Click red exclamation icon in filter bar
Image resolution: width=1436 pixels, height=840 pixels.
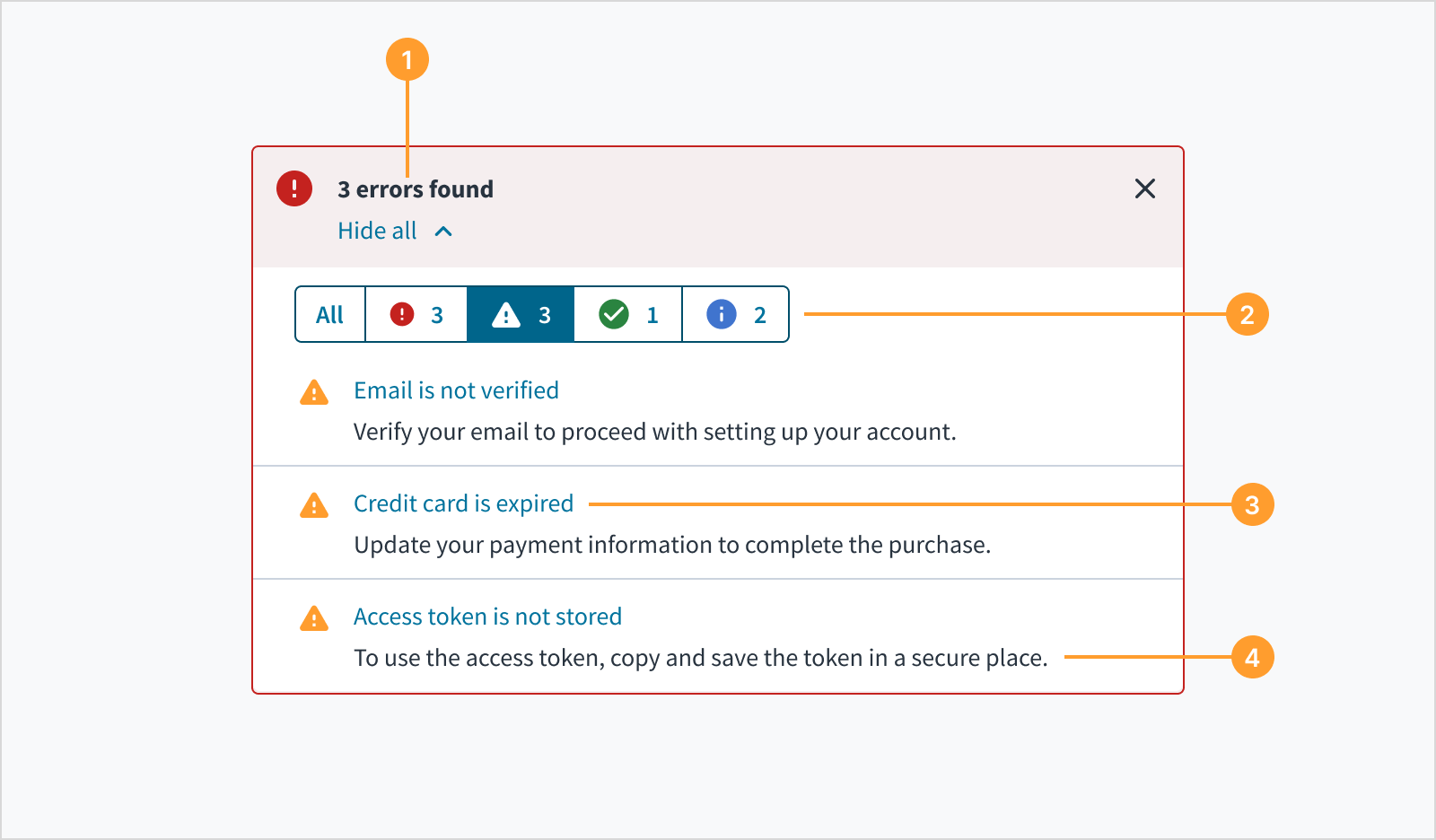pos(401,314)
